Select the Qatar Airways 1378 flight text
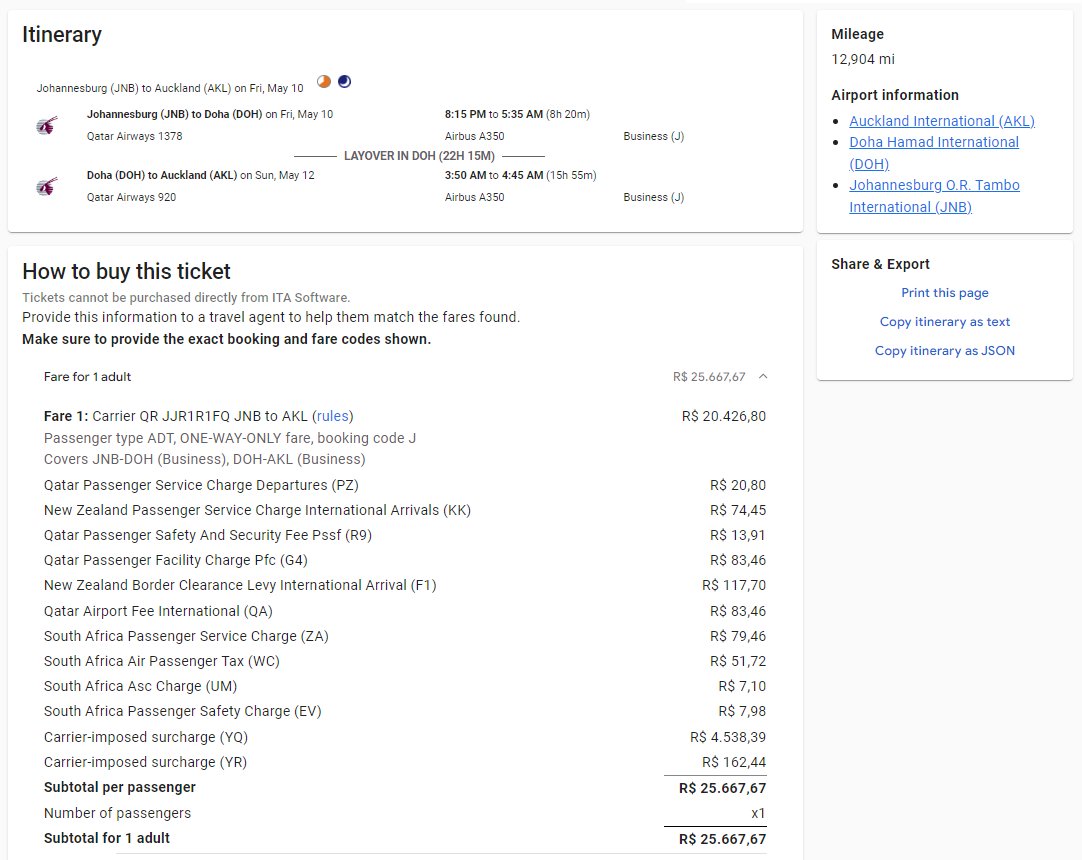This screenshot has height=860, width=1082. tap(135, 136)
